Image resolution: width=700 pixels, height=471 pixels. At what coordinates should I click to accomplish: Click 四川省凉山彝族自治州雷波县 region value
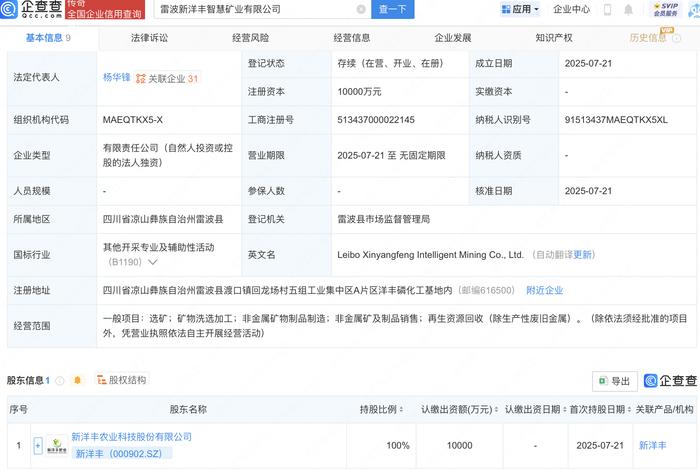coord(163,219)
